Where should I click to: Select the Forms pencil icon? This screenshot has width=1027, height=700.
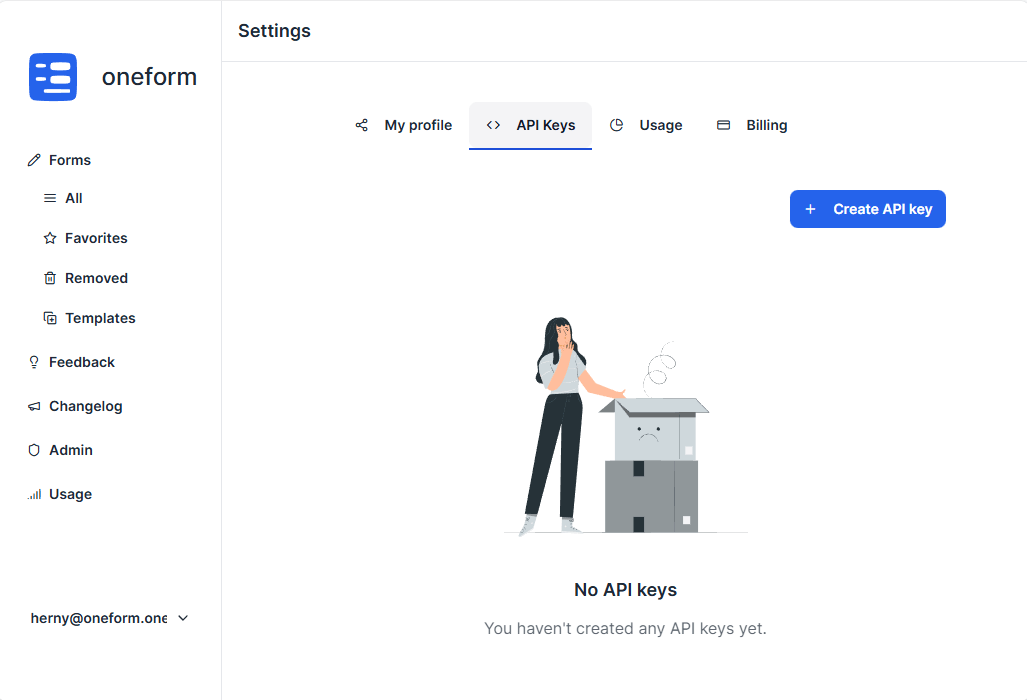[x=33, y=159]
